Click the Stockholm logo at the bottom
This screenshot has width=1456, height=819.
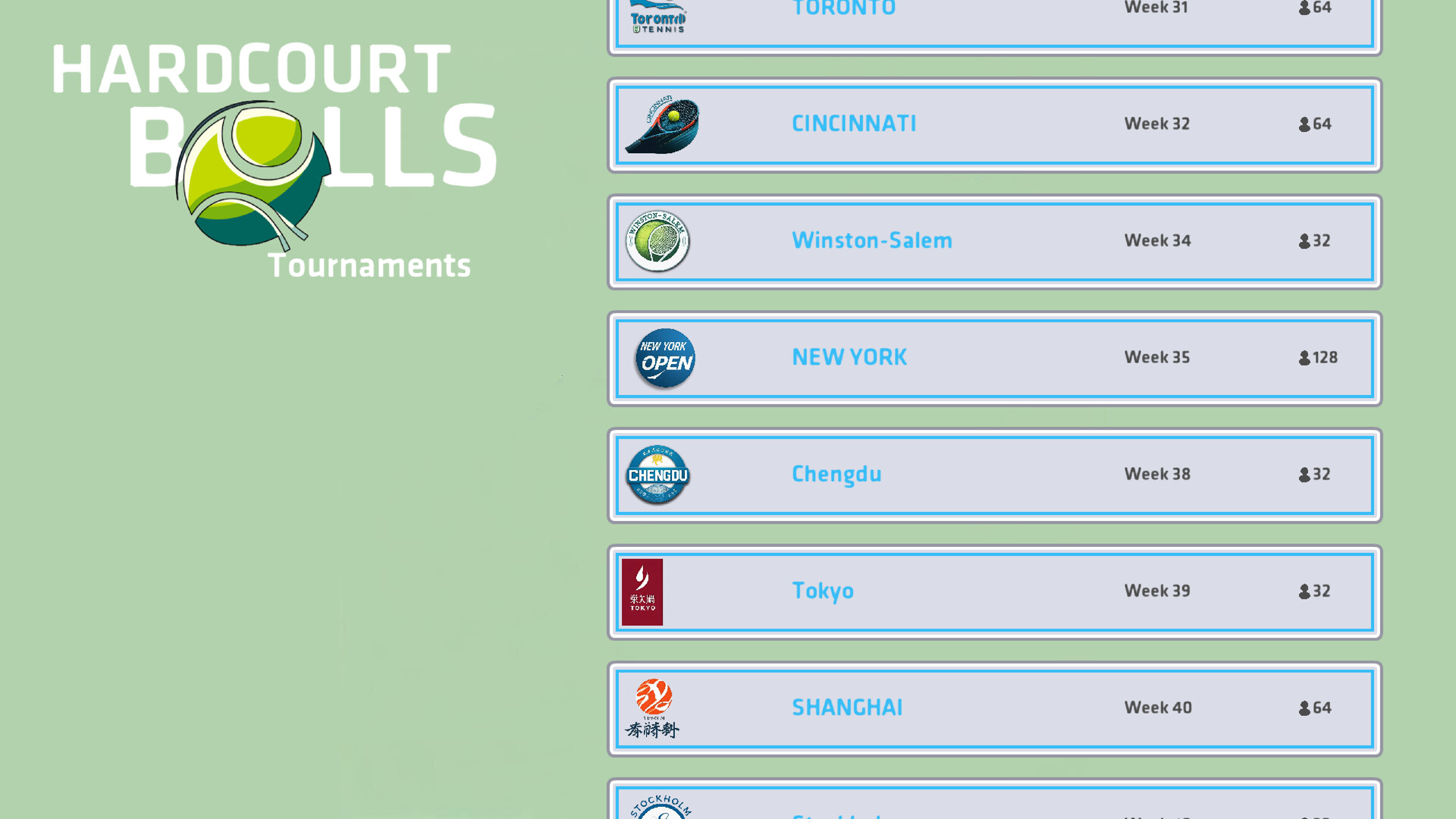[x=658, y=805]
